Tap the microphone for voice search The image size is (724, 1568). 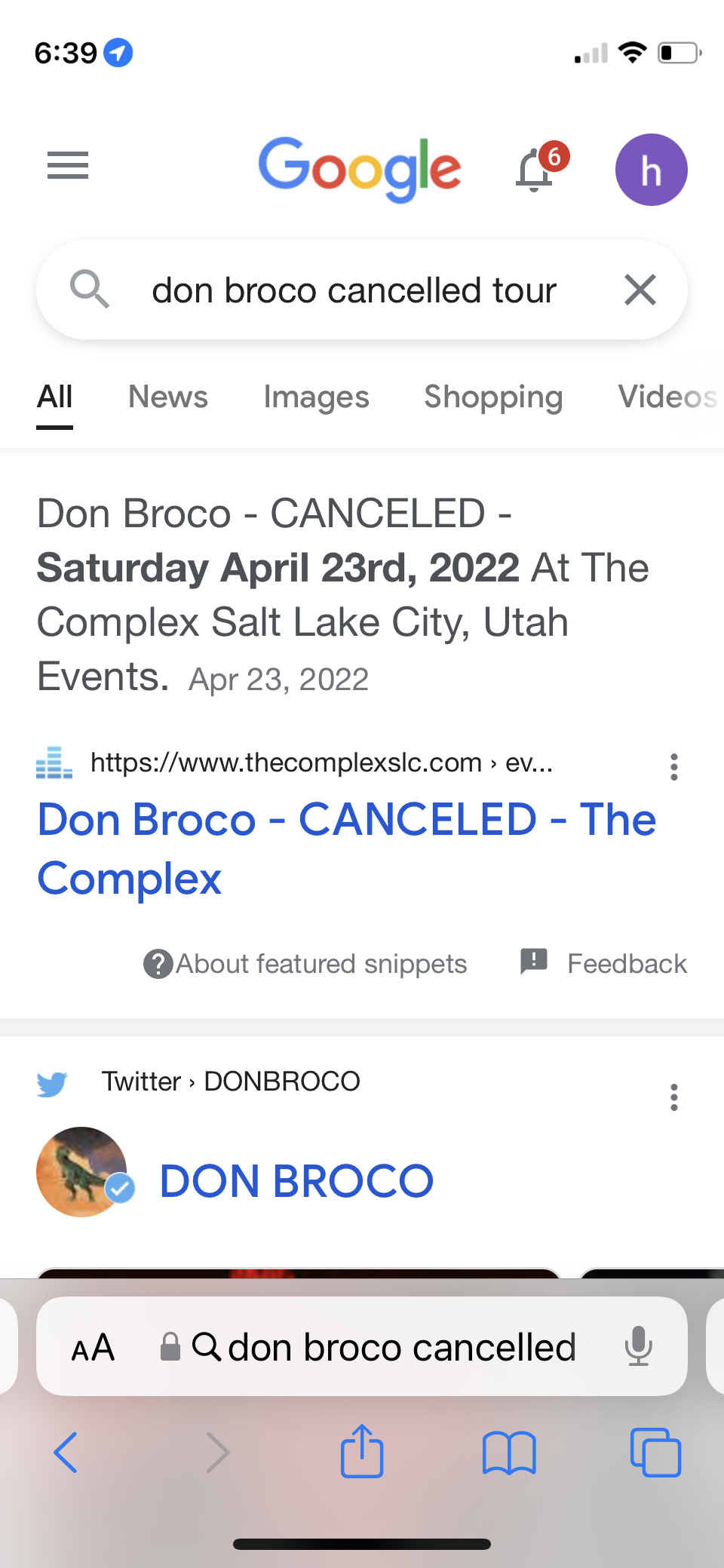pyautogui.click(x=638, y=1346)
